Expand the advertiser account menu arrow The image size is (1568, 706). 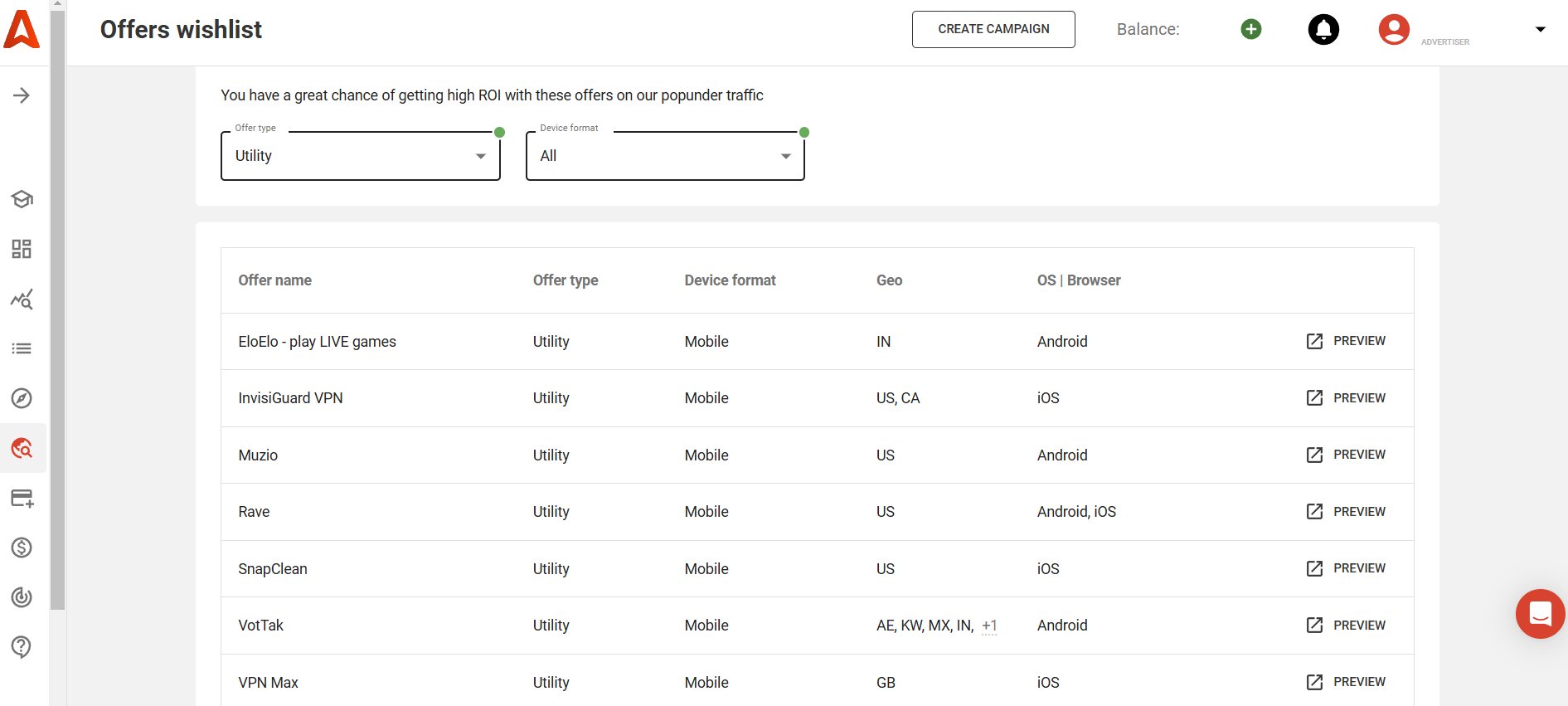click(1540, 29)
